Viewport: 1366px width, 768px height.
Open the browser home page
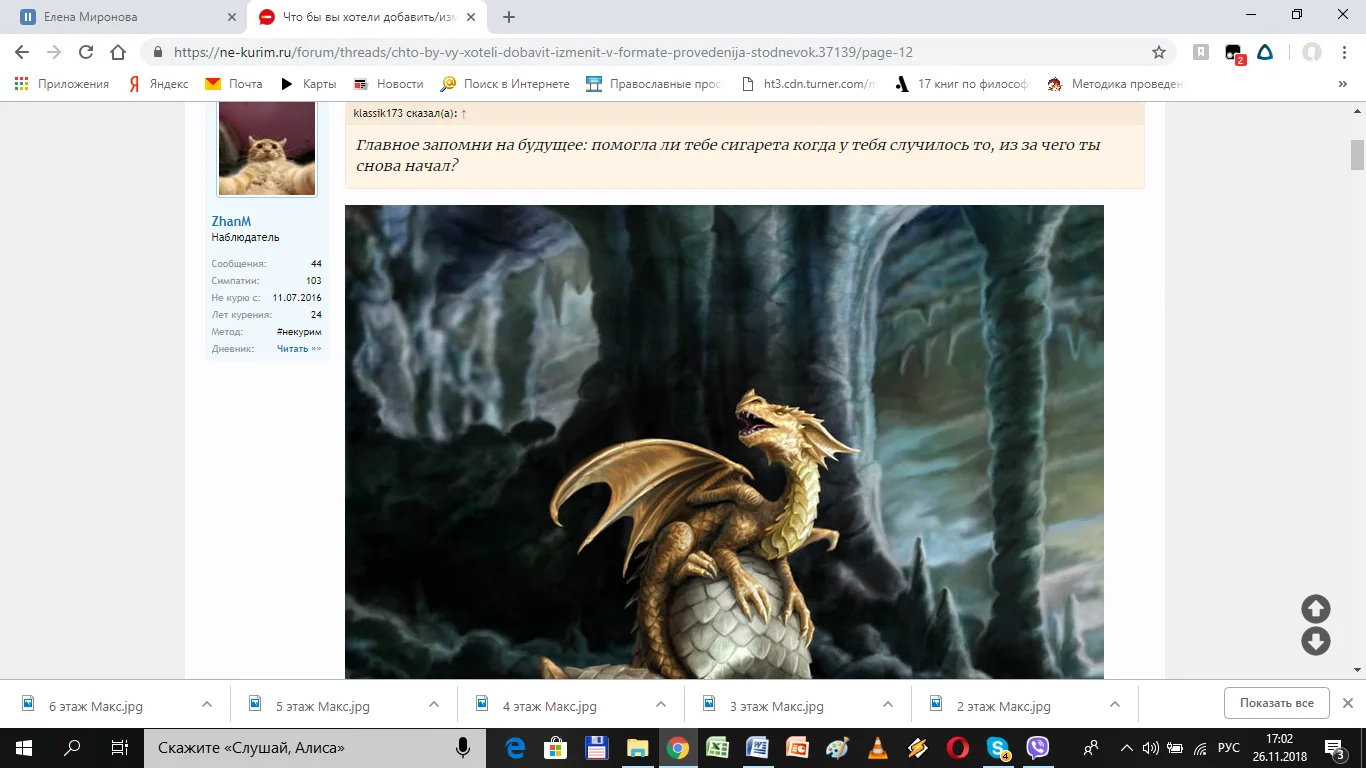click(x=118, y=52)
